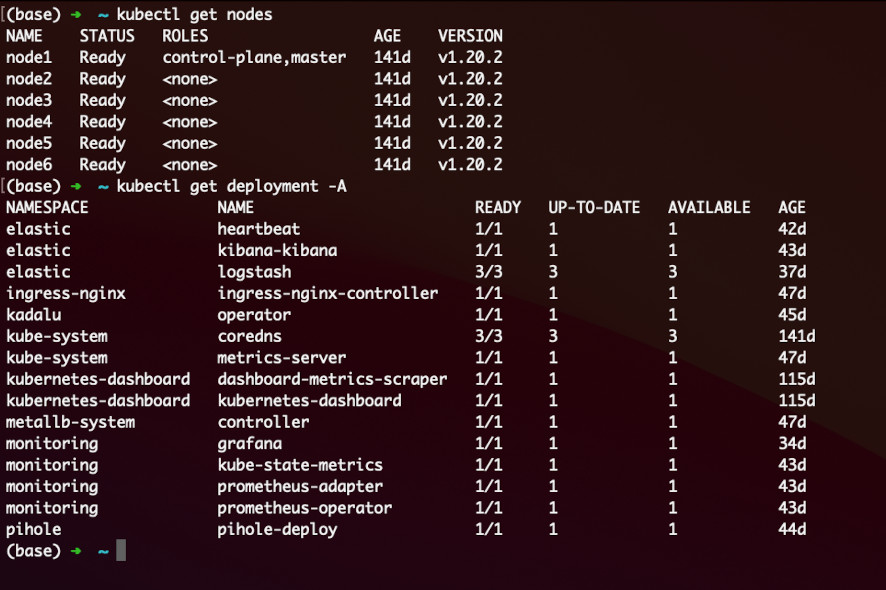Select the node1 name in nodes list
886x590 pixels.
[x=29, y=57]
